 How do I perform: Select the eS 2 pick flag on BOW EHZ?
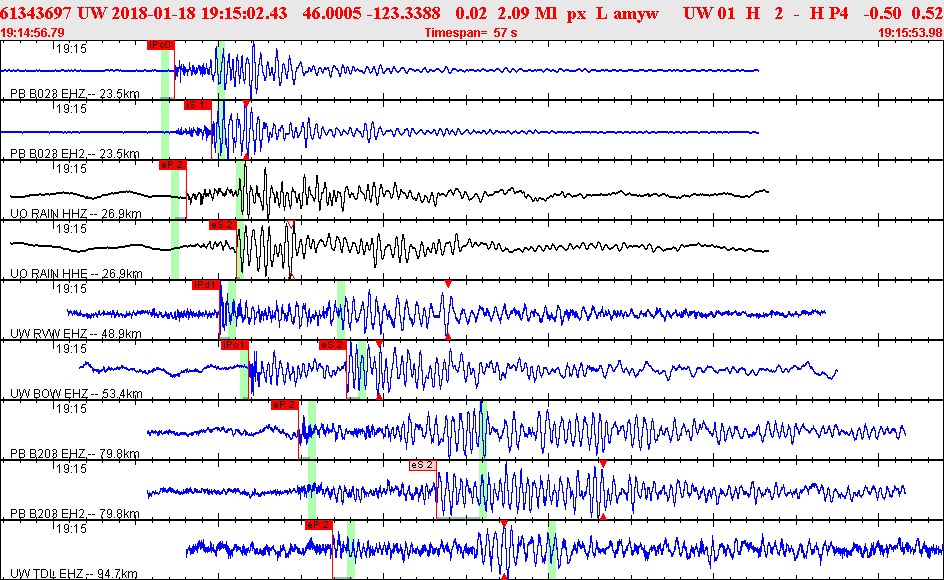coord(332,345)
